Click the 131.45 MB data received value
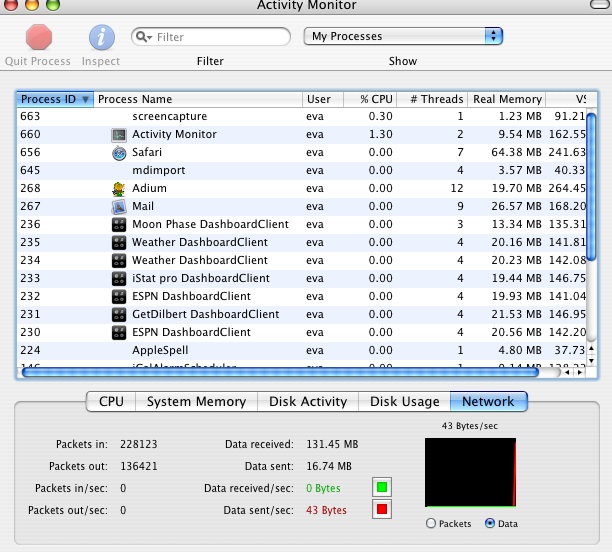The image size is (612, 552). 332,444
